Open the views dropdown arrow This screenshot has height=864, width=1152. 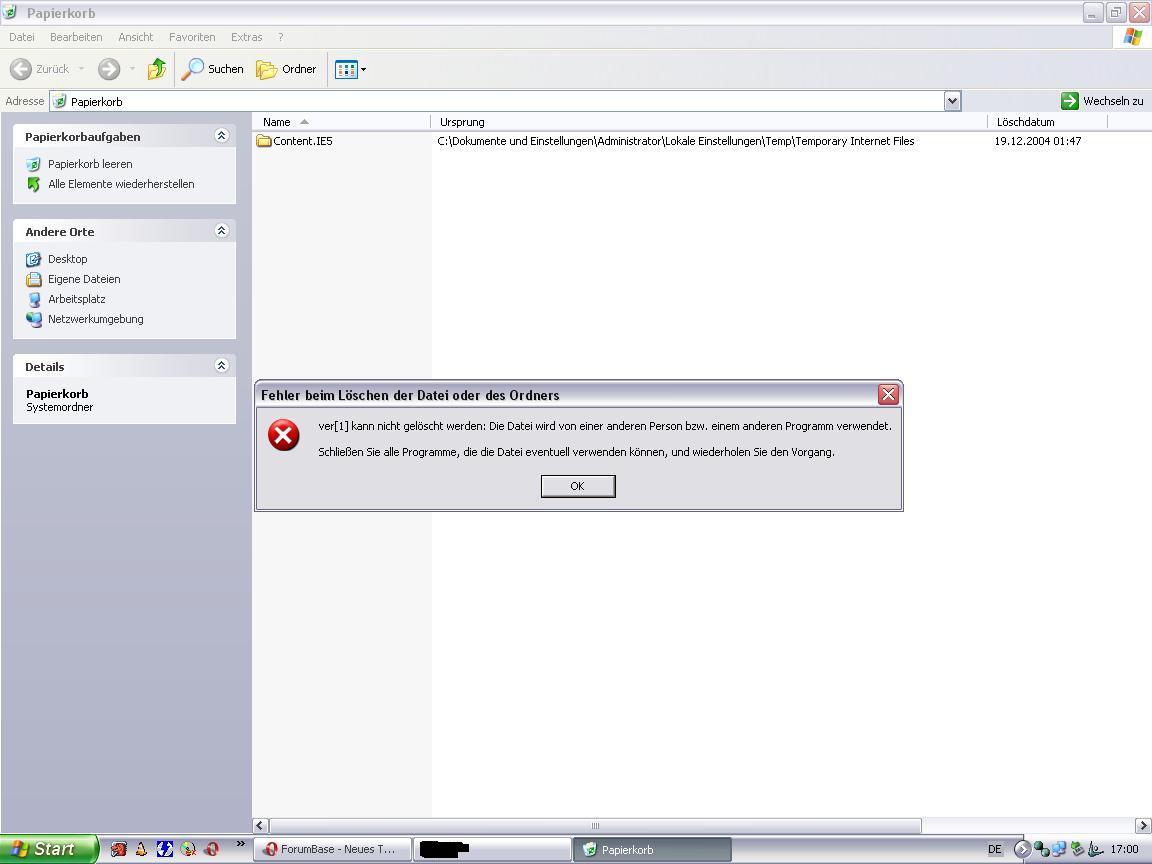[363, 70]
